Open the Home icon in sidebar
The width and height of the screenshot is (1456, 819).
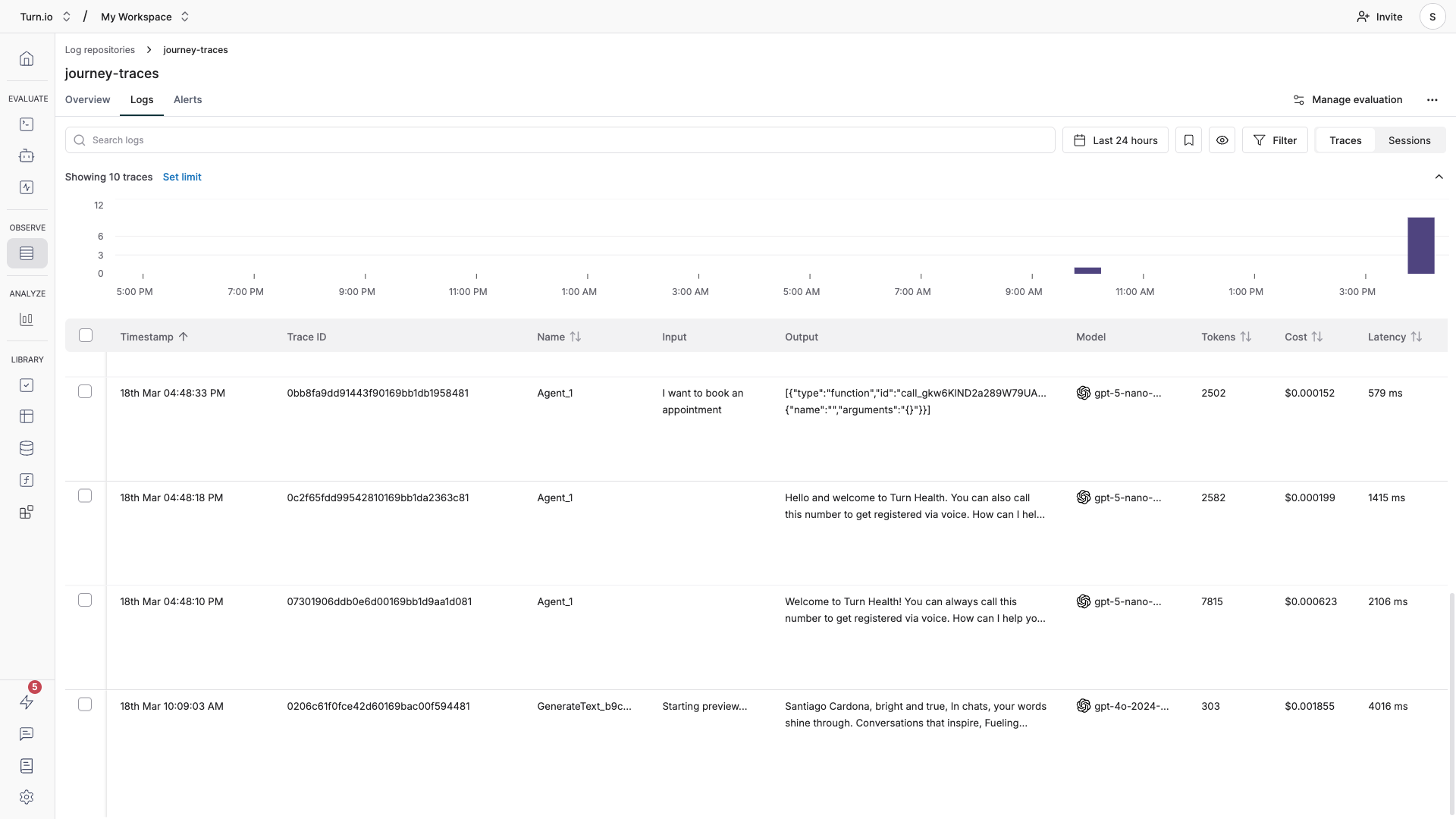pyautogui.click(x=27, y=59)
